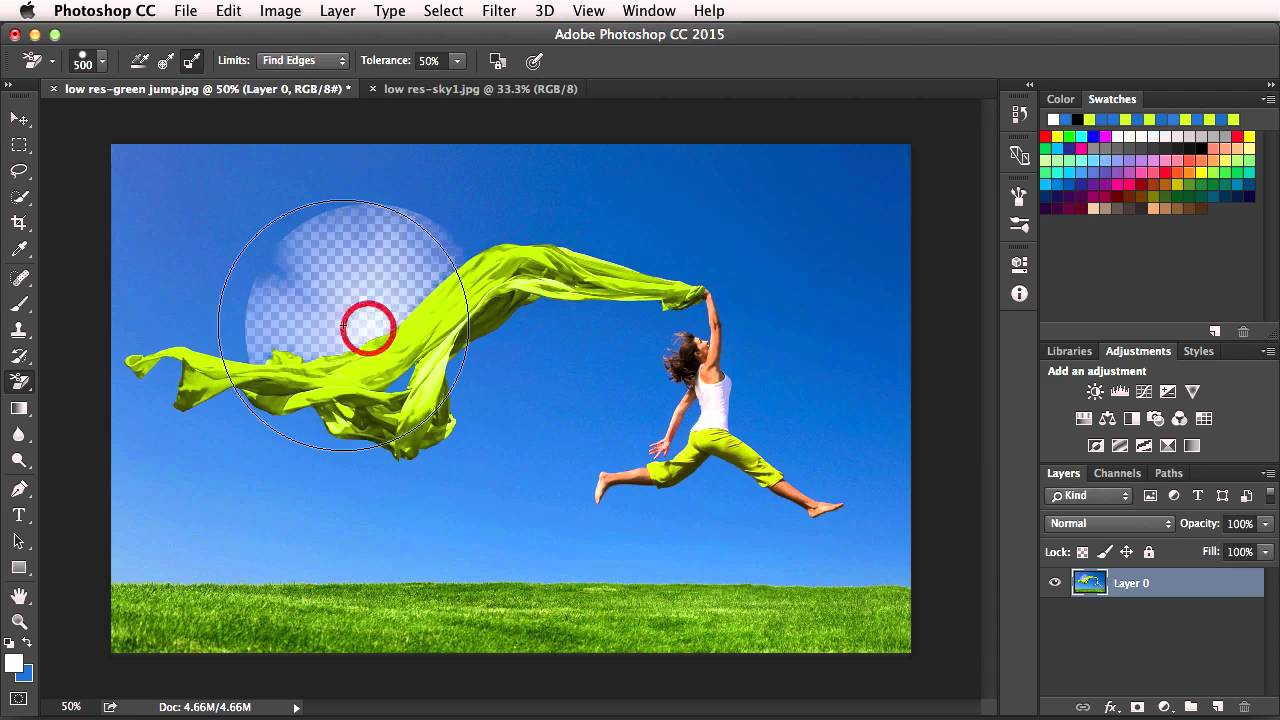
Task: Select the Rectangular Marquee tool
Action: coord(19,145)
